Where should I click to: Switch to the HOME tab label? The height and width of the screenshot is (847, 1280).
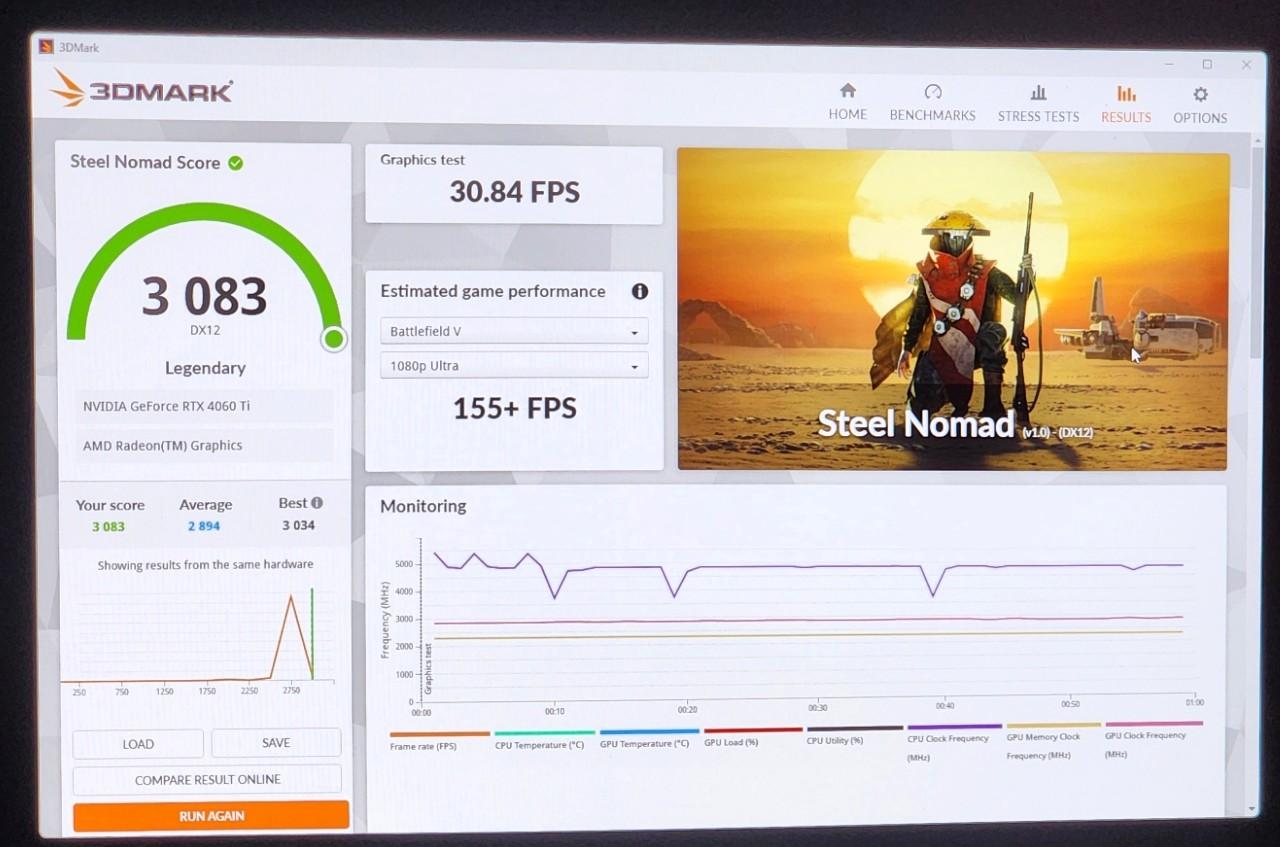pos(848,114)
